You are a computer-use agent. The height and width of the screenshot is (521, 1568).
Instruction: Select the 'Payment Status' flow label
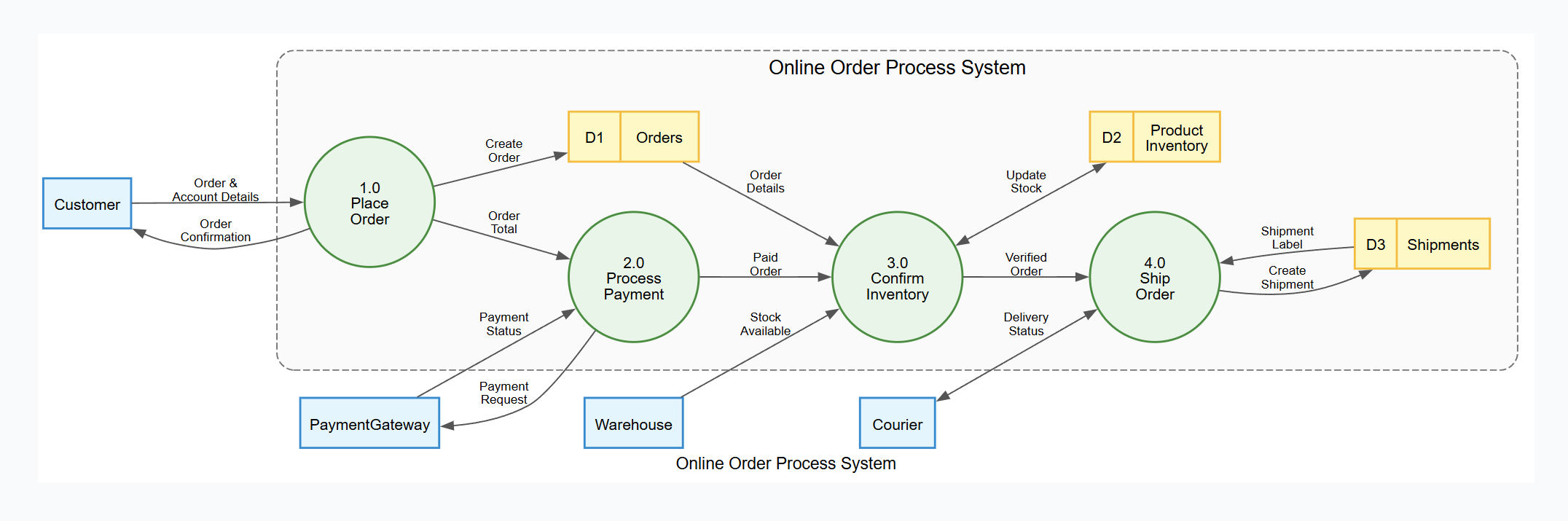503,324
